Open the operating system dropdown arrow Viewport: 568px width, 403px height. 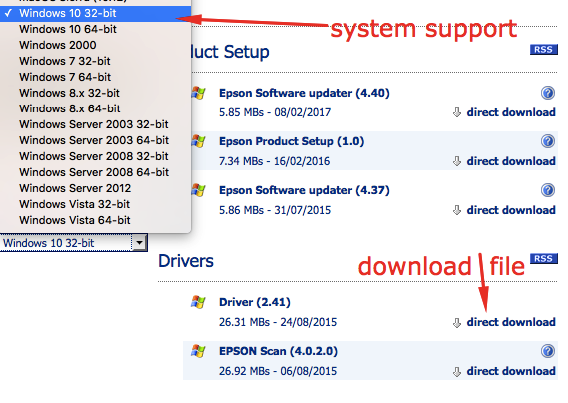pyautogui.click(x=139, y=243)
